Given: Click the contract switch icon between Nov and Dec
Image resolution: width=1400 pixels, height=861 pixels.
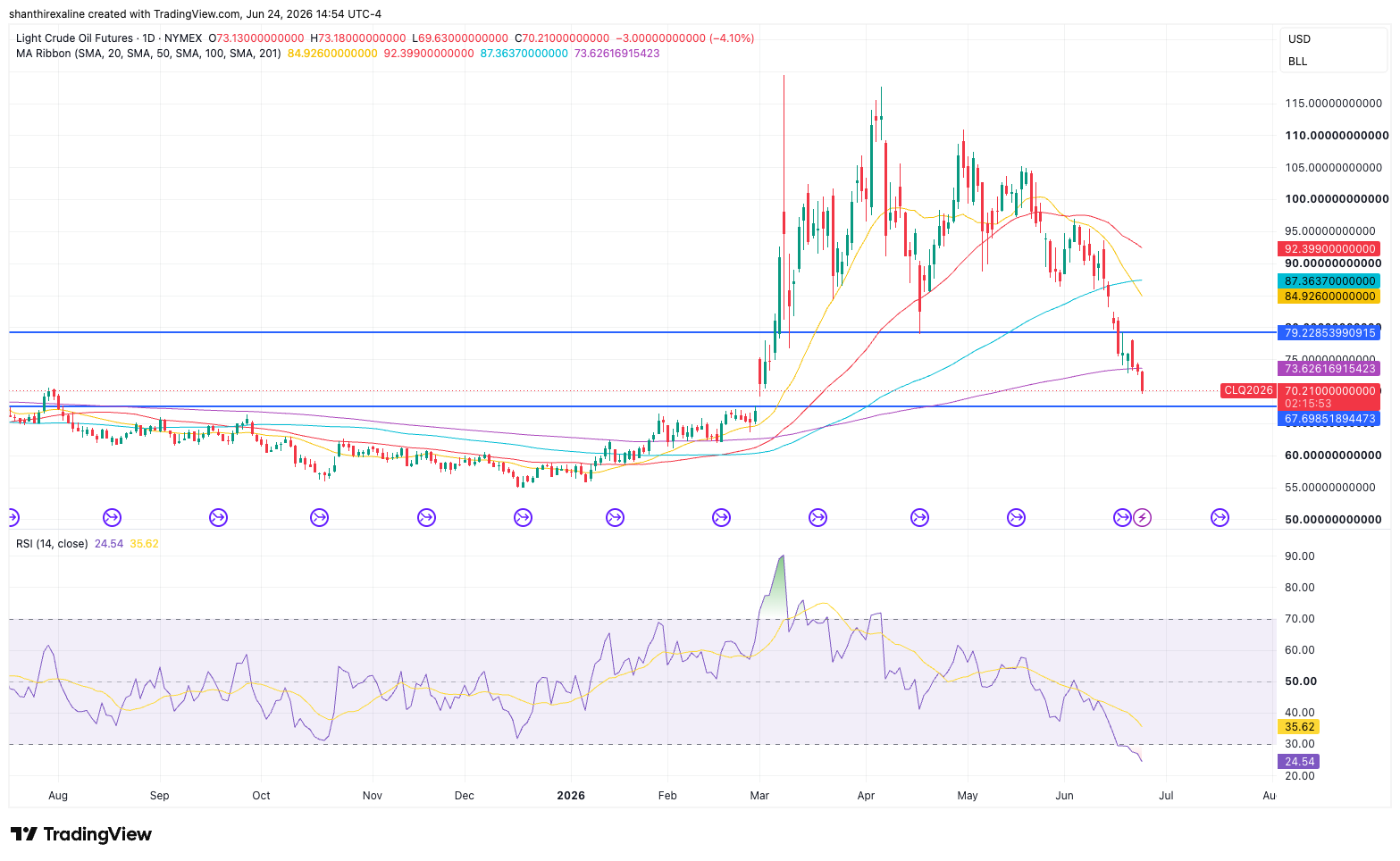Looking at the screenshot, I should [x=426, y=517].
